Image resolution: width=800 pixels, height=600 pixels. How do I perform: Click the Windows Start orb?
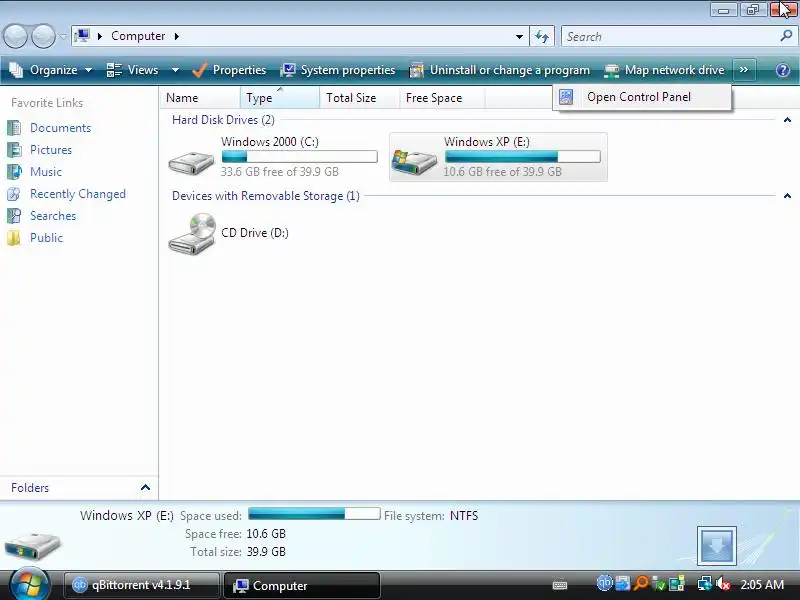[x=29, y=585]
